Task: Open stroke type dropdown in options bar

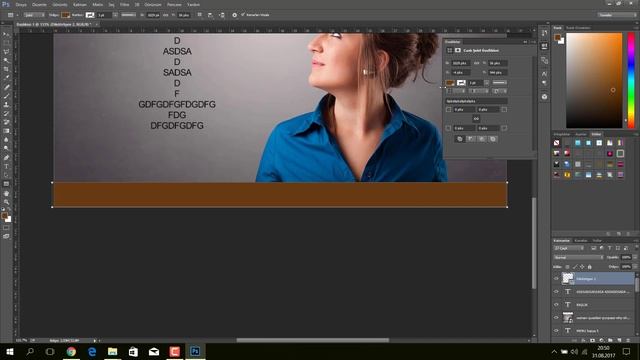Action: coord(128,15)
